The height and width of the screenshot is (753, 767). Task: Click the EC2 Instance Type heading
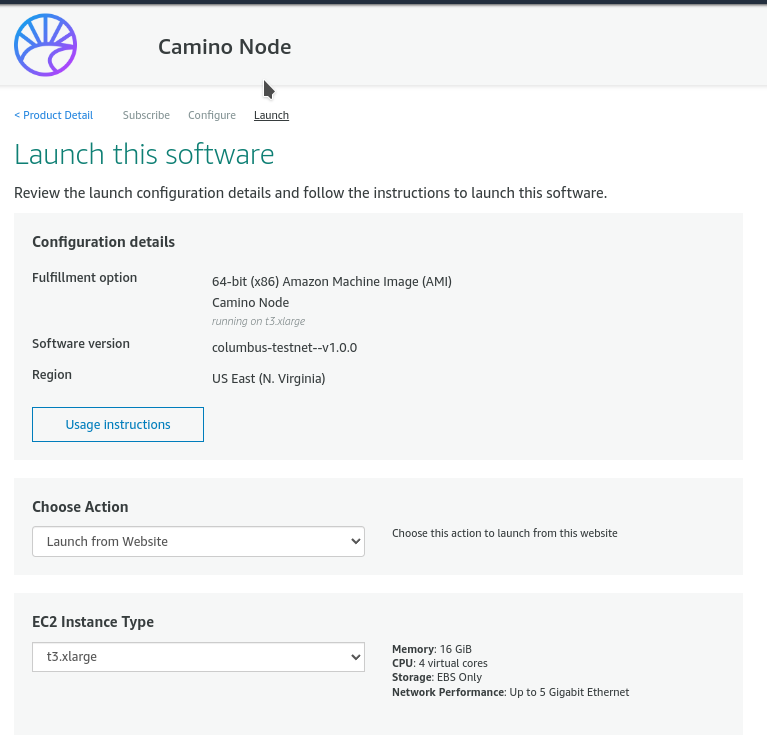[x=93, y=622]
